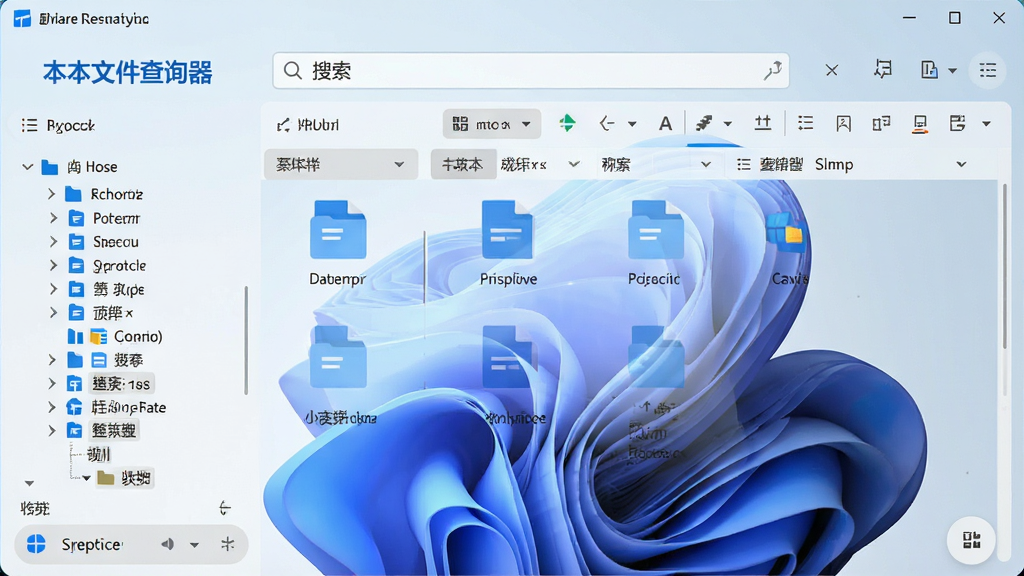Click the Windows logo icon by Sreptice
Viewport: 1024px width, 576px height.
coord(36,544)
